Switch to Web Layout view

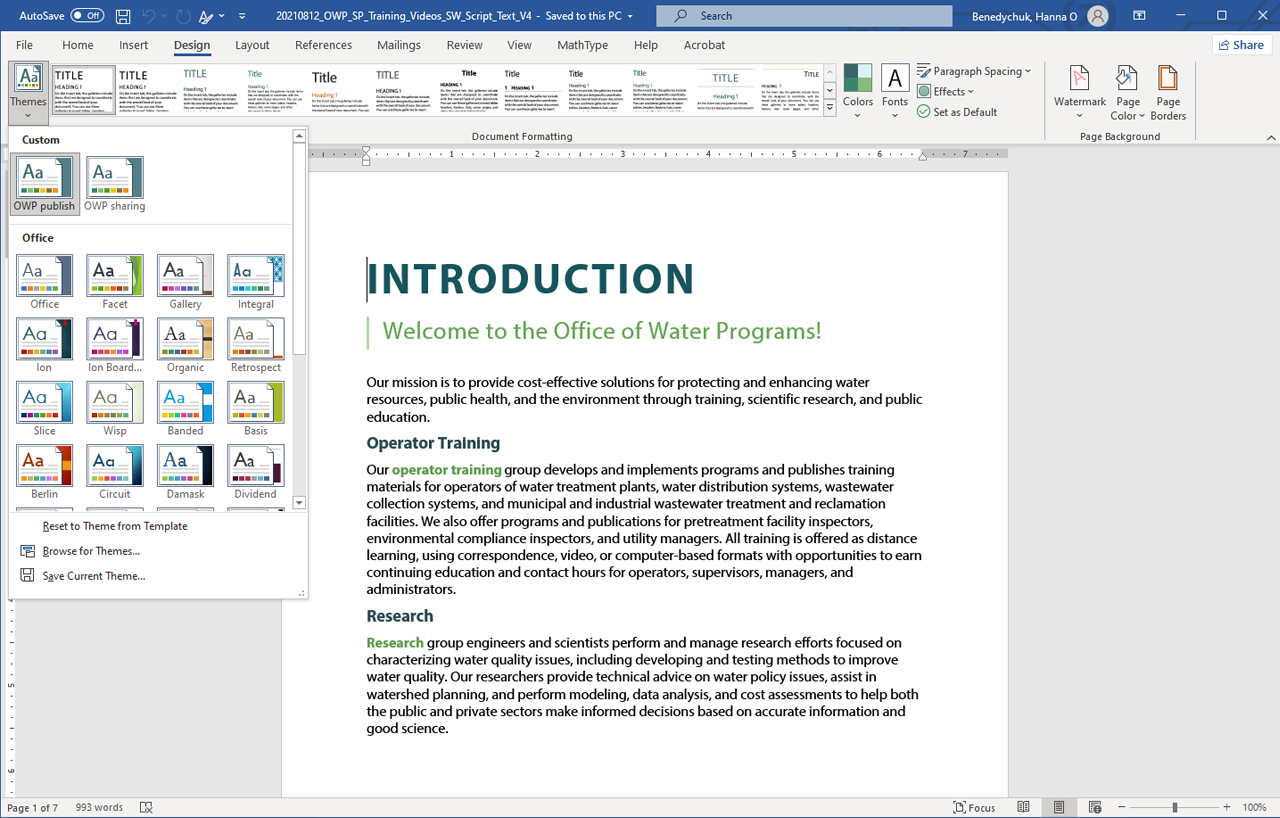[x=1095, y=807]
